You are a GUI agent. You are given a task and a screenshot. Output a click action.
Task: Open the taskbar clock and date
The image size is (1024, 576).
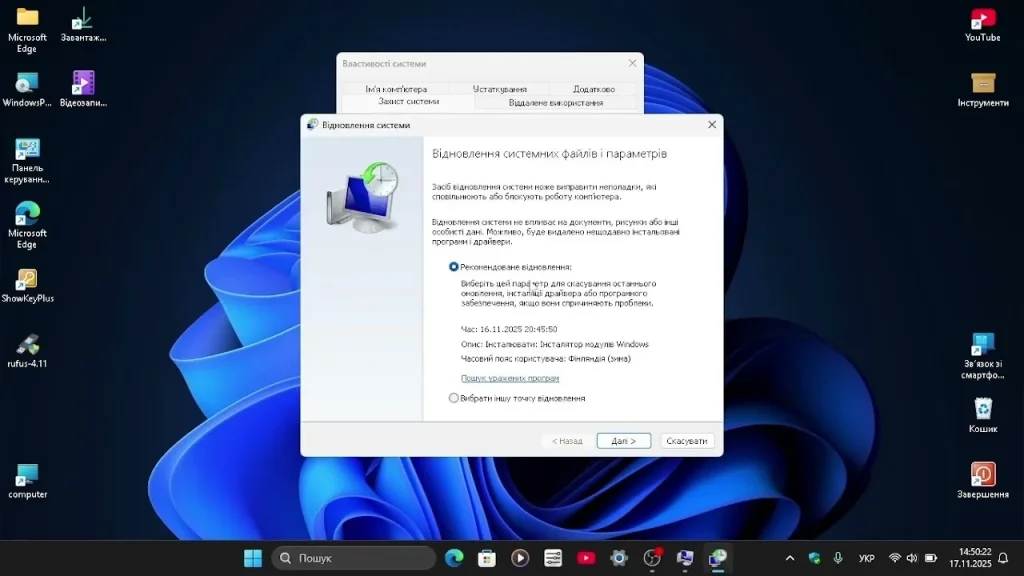[x=970, y=558]
